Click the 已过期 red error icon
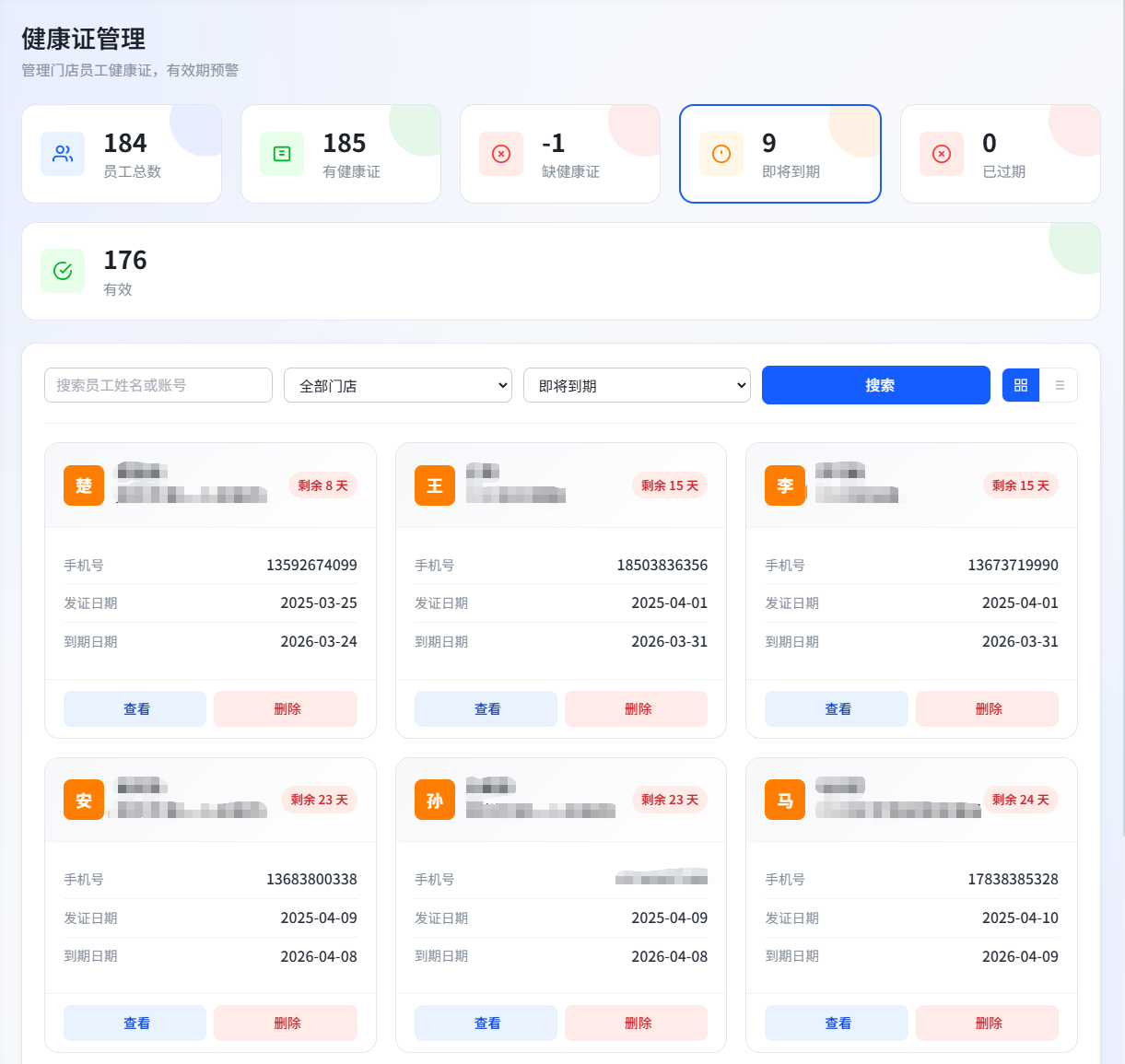The width and height of the screenshot is (1125, 1064). (x=941, y=154)
